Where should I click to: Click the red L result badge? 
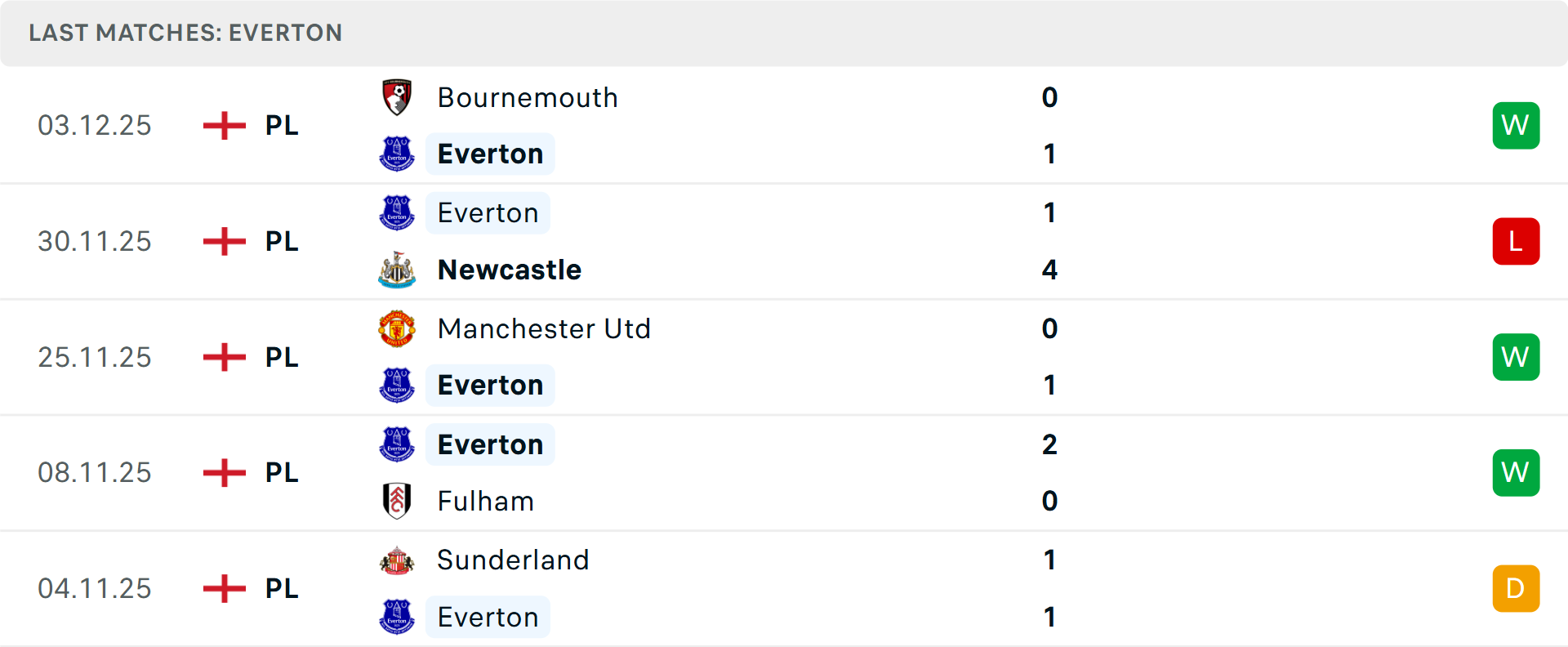click(1516, 241)
